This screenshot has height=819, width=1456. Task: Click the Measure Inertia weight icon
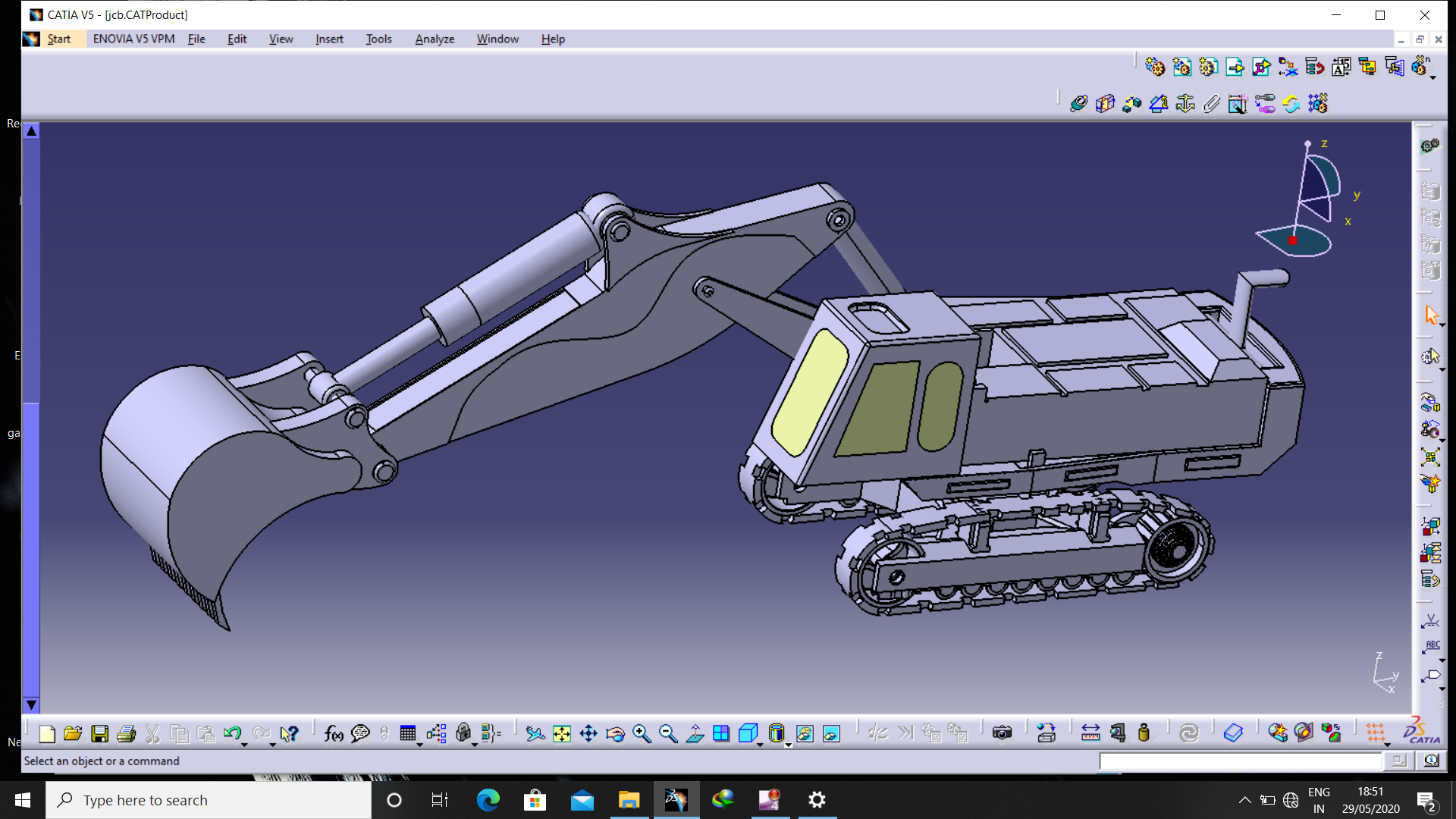[x=1144, y=733]
